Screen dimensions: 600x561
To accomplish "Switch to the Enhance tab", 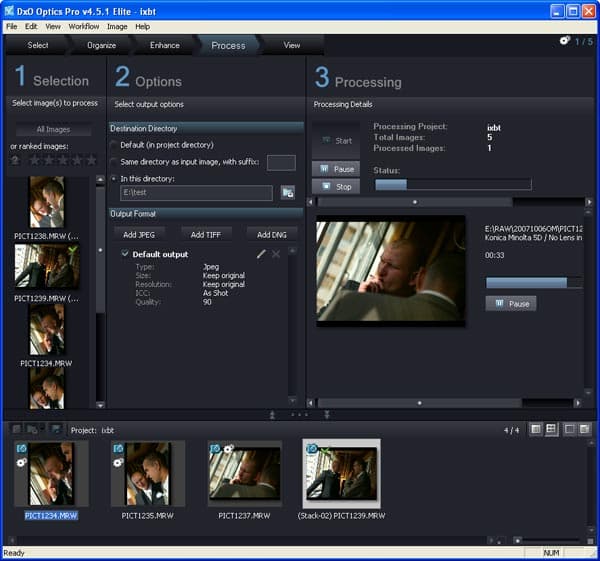I will (165, 45).
